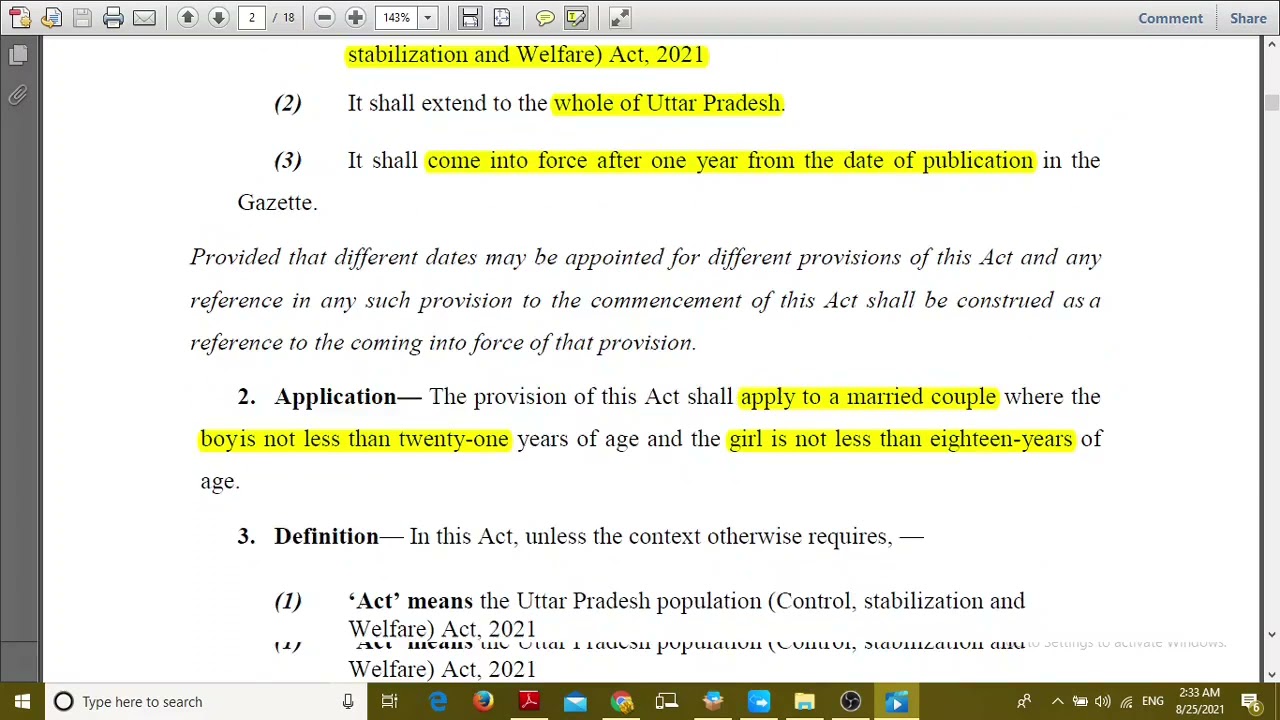Open OBS Studio from taskbar
Screen dimensions: 1280x720
click(x=851, y=701)
